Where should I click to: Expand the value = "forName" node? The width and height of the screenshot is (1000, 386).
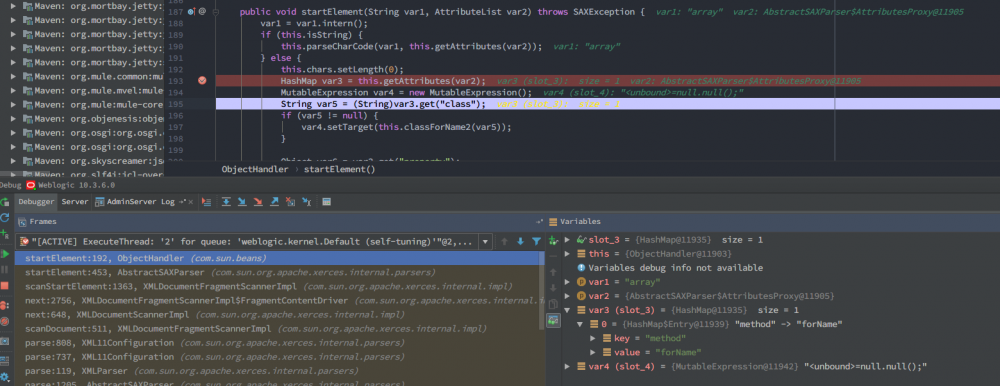point(592,352)
